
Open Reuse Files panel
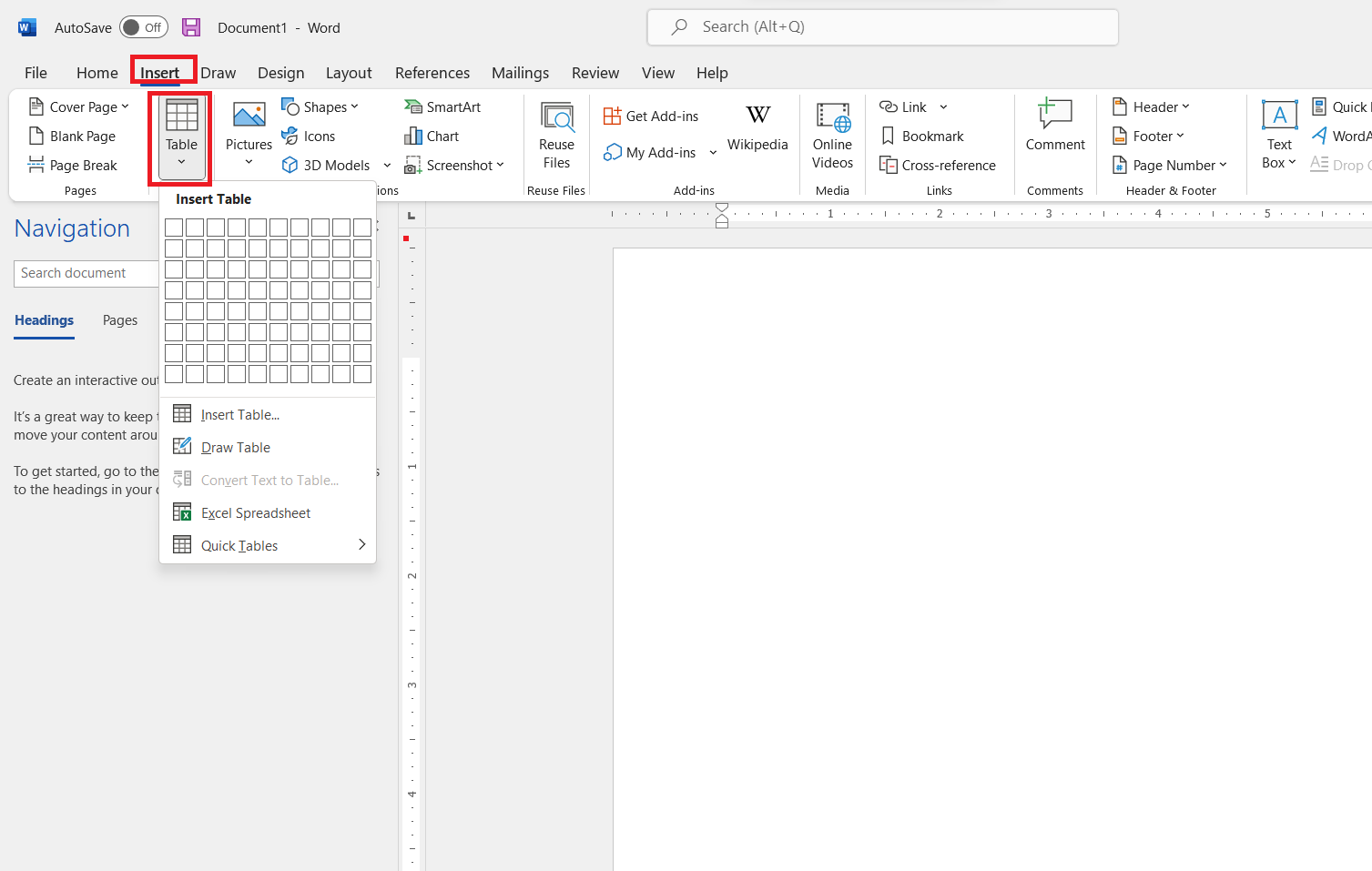click(x=556, y=135)
